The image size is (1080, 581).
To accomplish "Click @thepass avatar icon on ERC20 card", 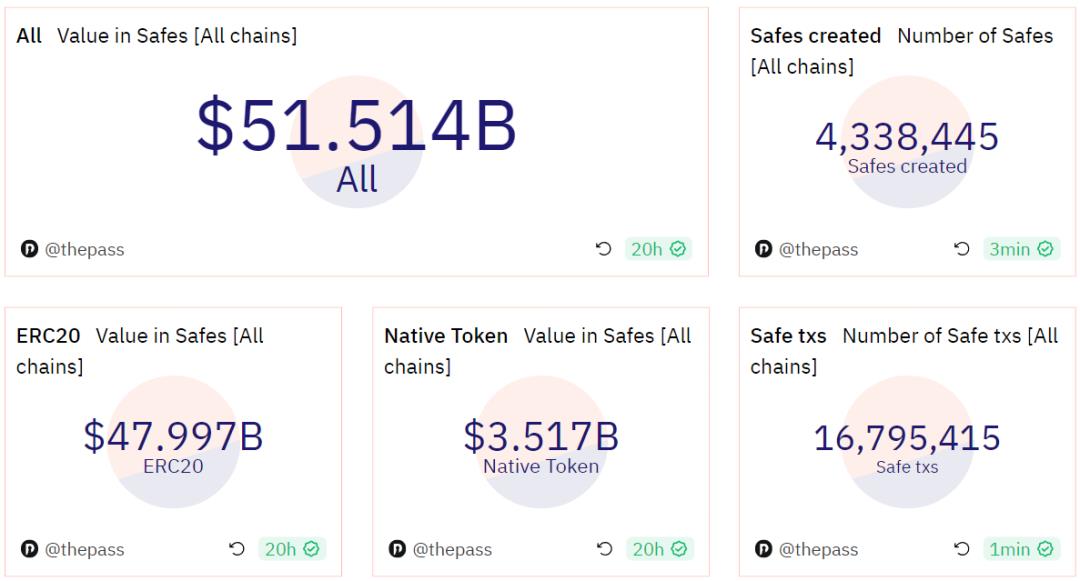I will [x=29, y=549].
